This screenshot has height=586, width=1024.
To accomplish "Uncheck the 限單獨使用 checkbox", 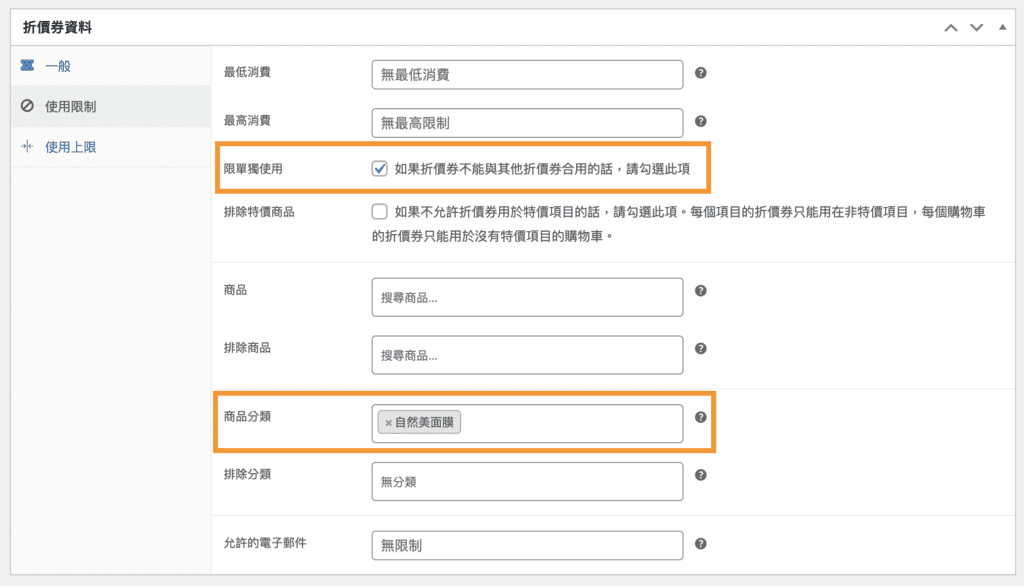I will 379,168.
